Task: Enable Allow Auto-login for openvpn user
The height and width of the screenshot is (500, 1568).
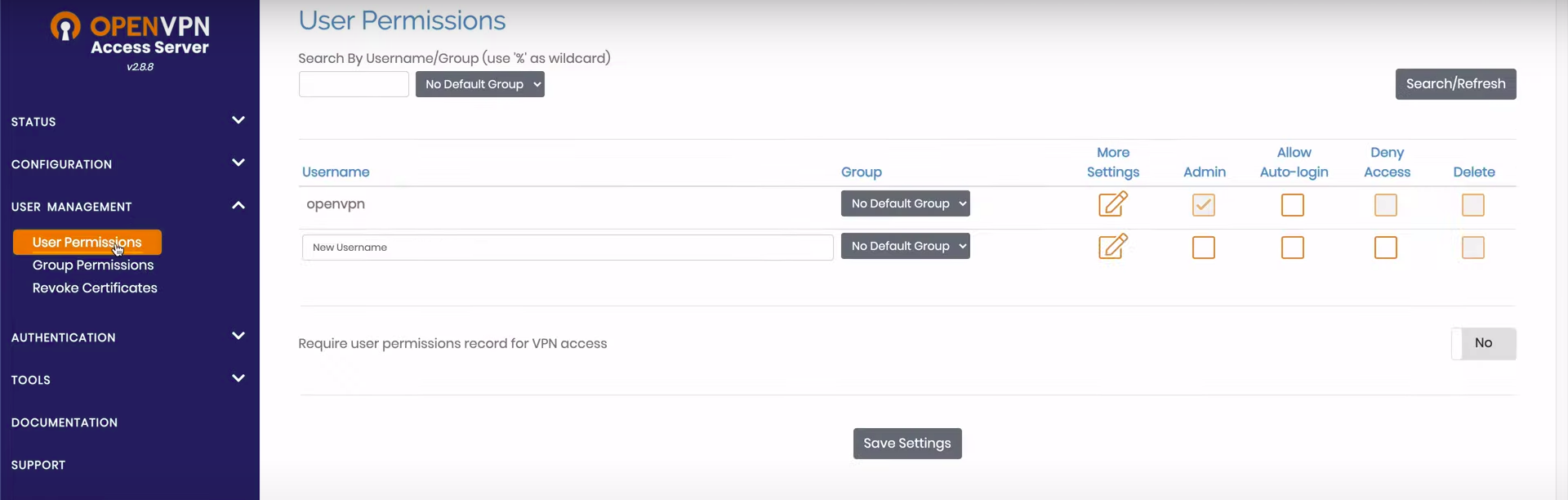Action: 1292,205
